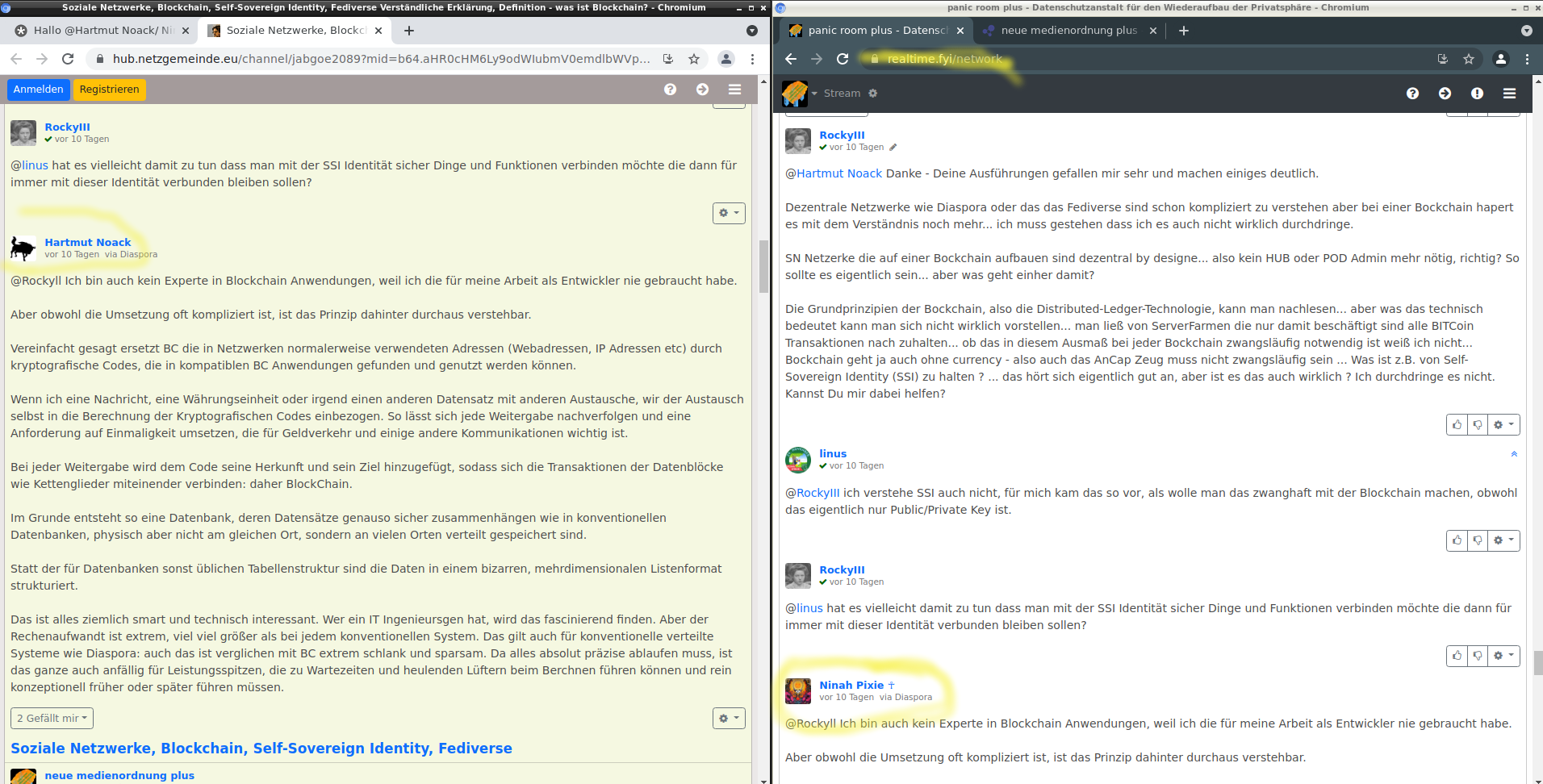1543x784 pixels.
Task: Open gear dropdown below Hartmut Noack's post
Action: click(728, 718)
